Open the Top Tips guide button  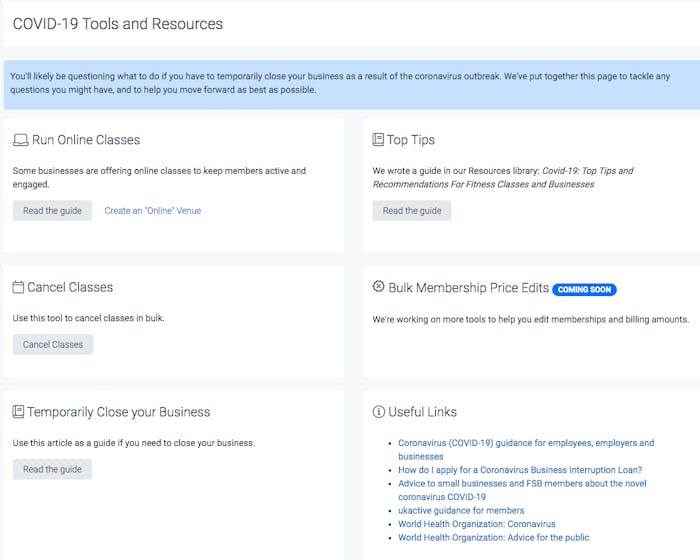[412, 211]
